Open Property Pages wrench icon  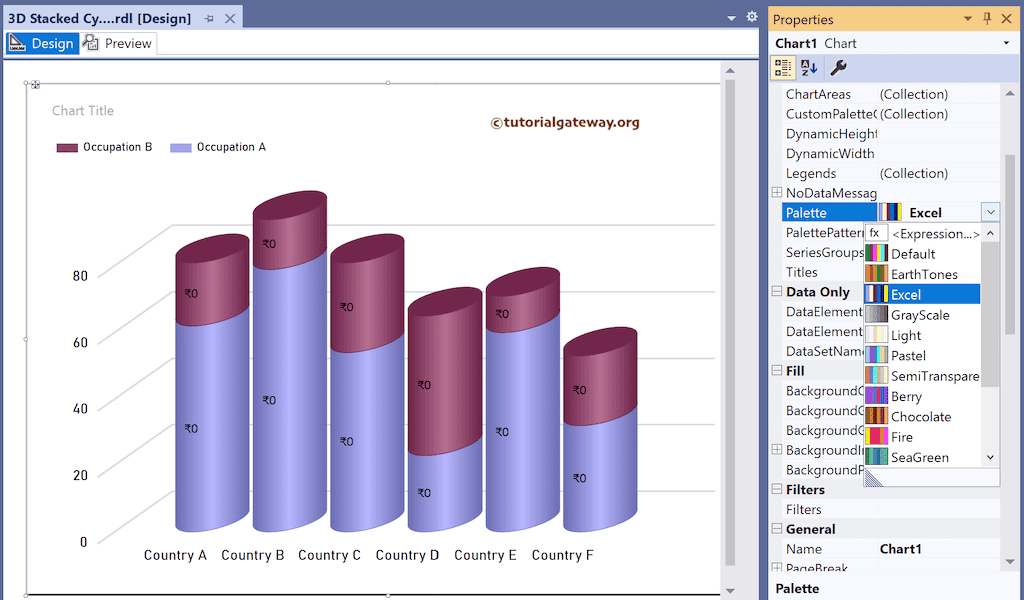tap(838, 68)
